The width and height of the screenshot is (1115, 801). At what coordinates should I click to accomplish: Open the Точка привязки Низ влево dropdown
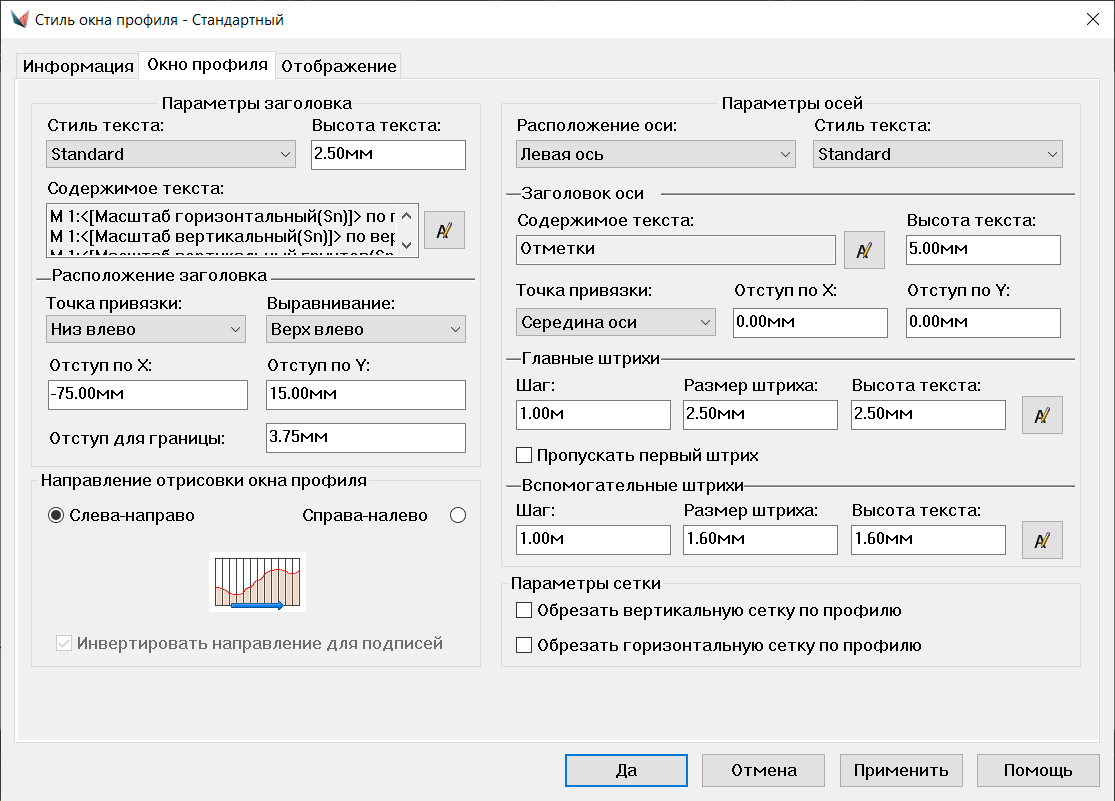[x=146, y=329]
